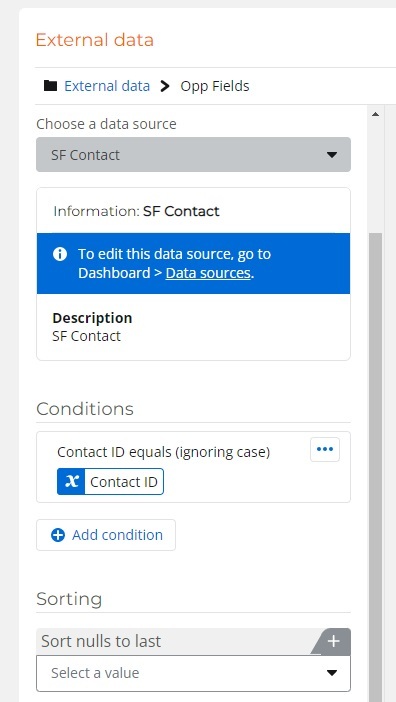The width and height of the screenshot is (396, 702).
Task: Open the Data sources link
Action: (208, 273)
